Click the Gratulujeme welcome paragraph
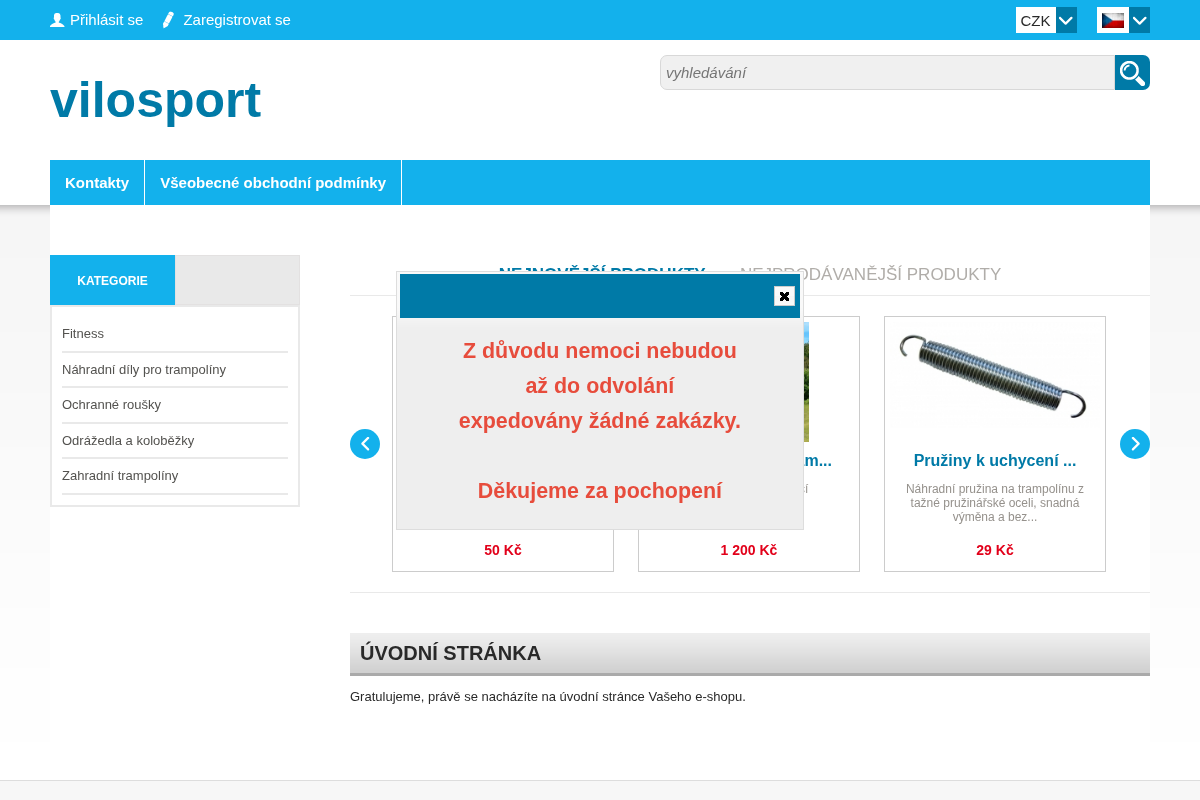Viewport: 1200px width, 800px height. [548, 696]
